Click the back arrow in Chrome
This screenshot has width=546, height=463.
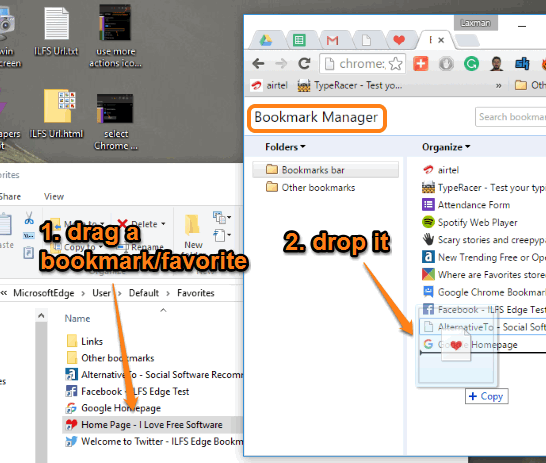[258, 63]
